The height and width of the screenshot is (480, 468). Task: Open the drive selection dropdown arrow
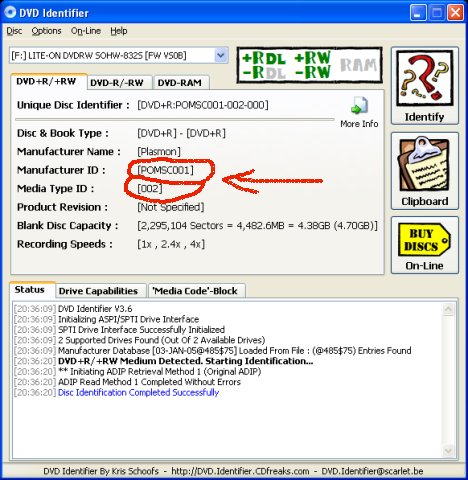click(221, 55)
